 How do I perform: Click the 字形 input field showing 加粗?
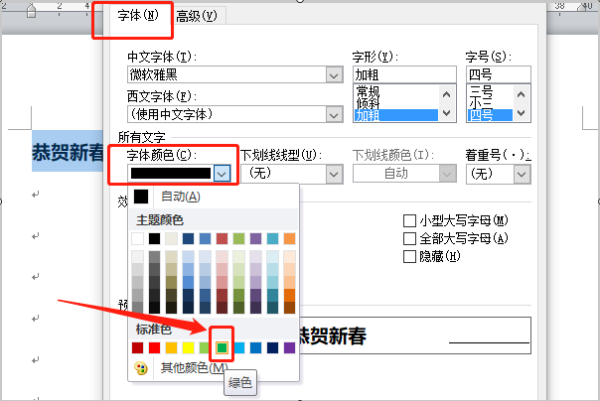pos(404,74)
